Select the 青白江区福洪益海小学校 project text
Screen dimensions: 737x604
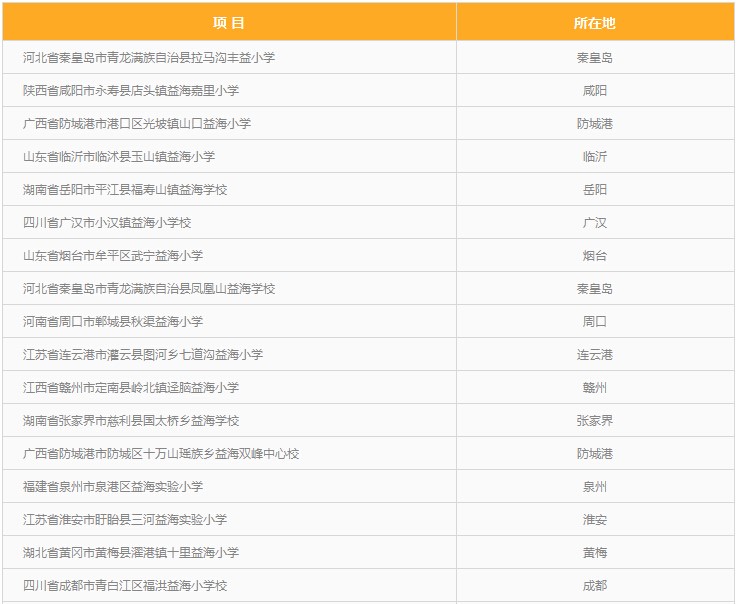125,586
